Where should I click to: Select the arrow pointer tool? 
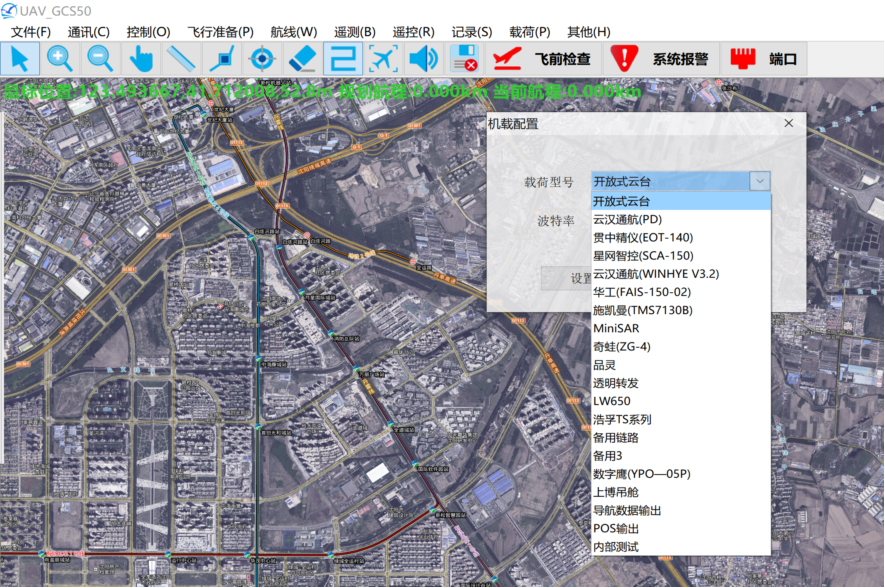coord(20,59)
